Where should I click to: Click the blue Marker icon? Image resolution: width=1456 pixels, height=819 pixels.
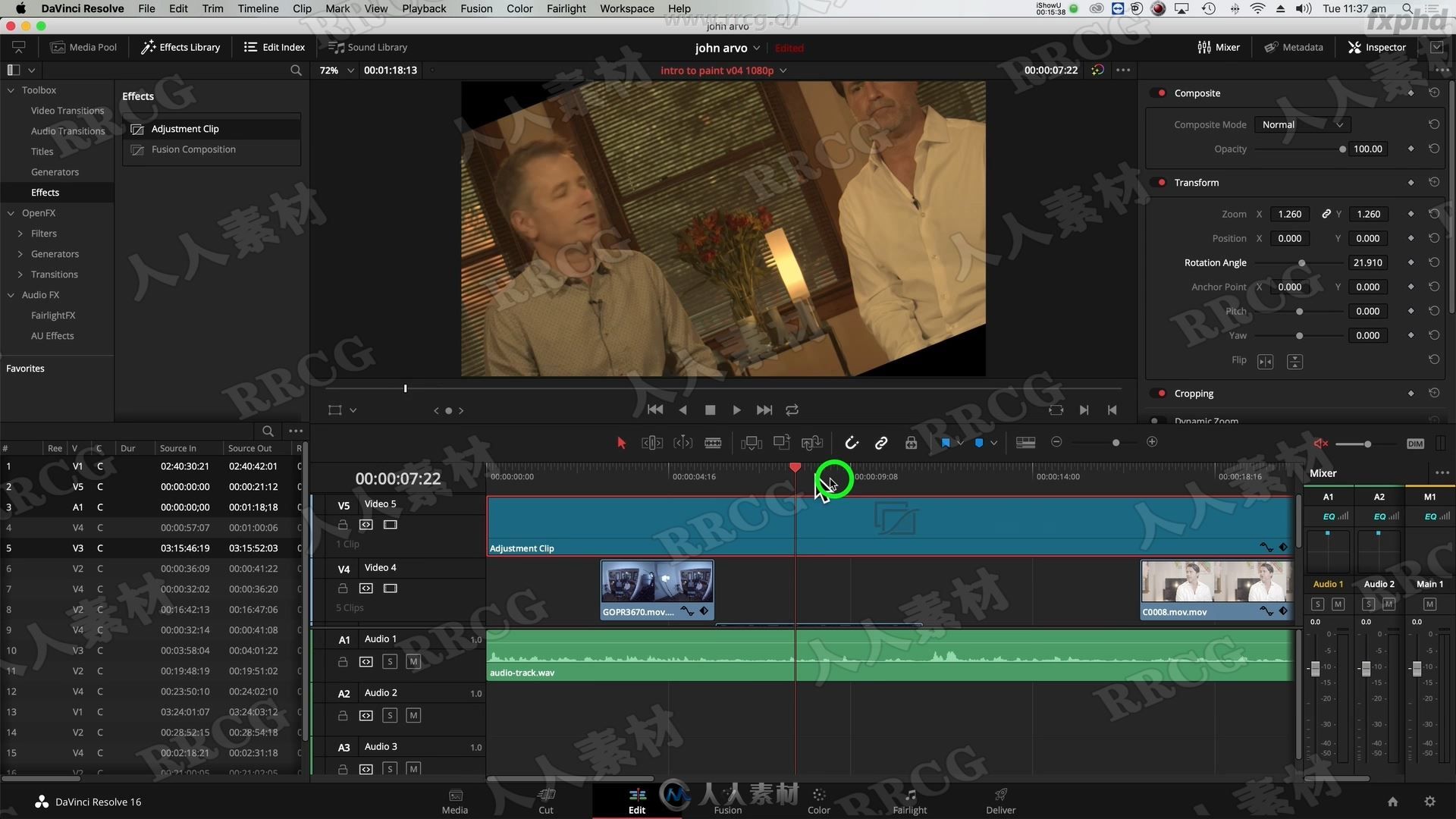click(x=979, y=443)
